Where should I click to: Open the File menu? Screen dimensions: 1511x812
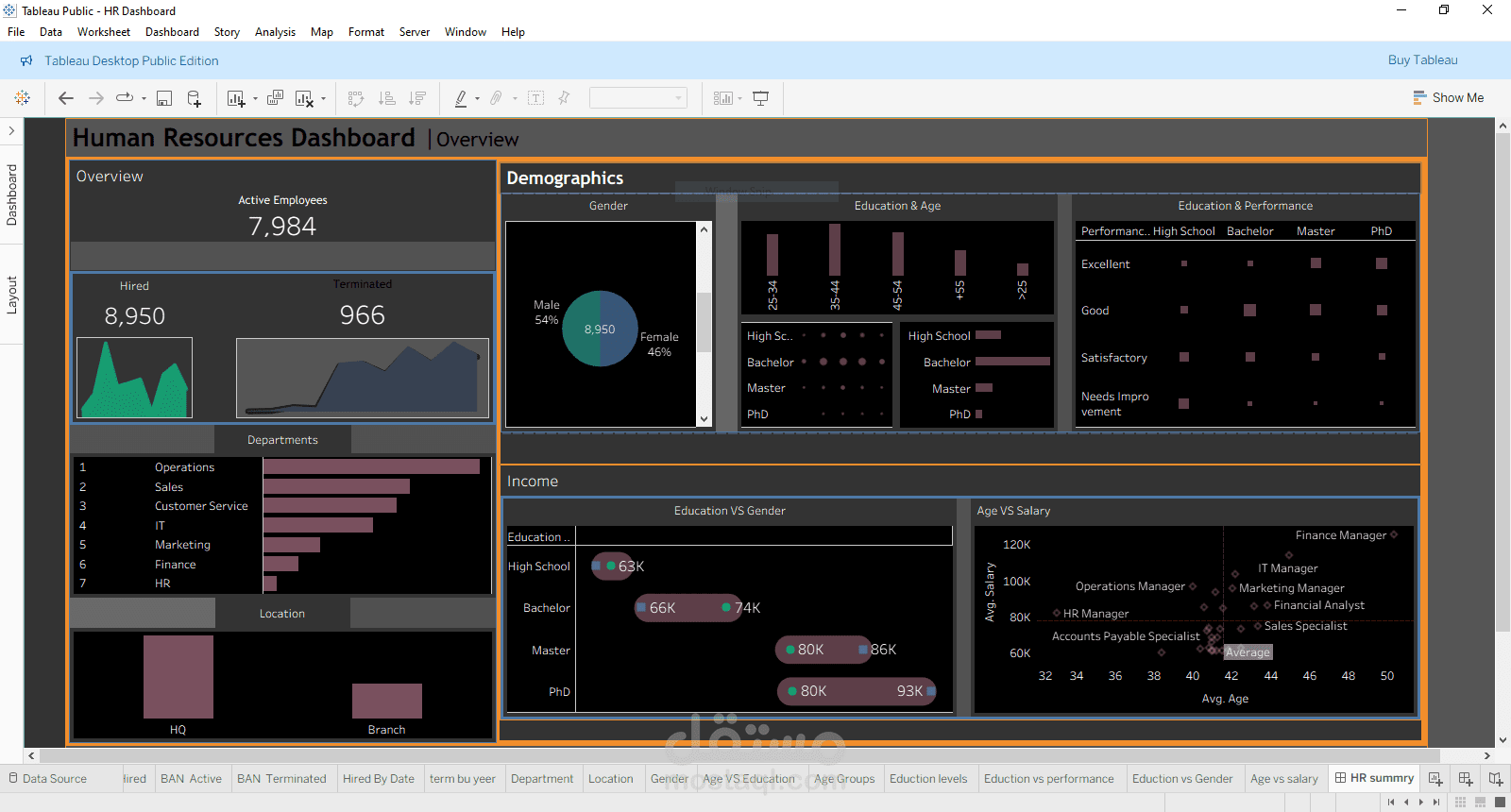click(x=16, y=32)
